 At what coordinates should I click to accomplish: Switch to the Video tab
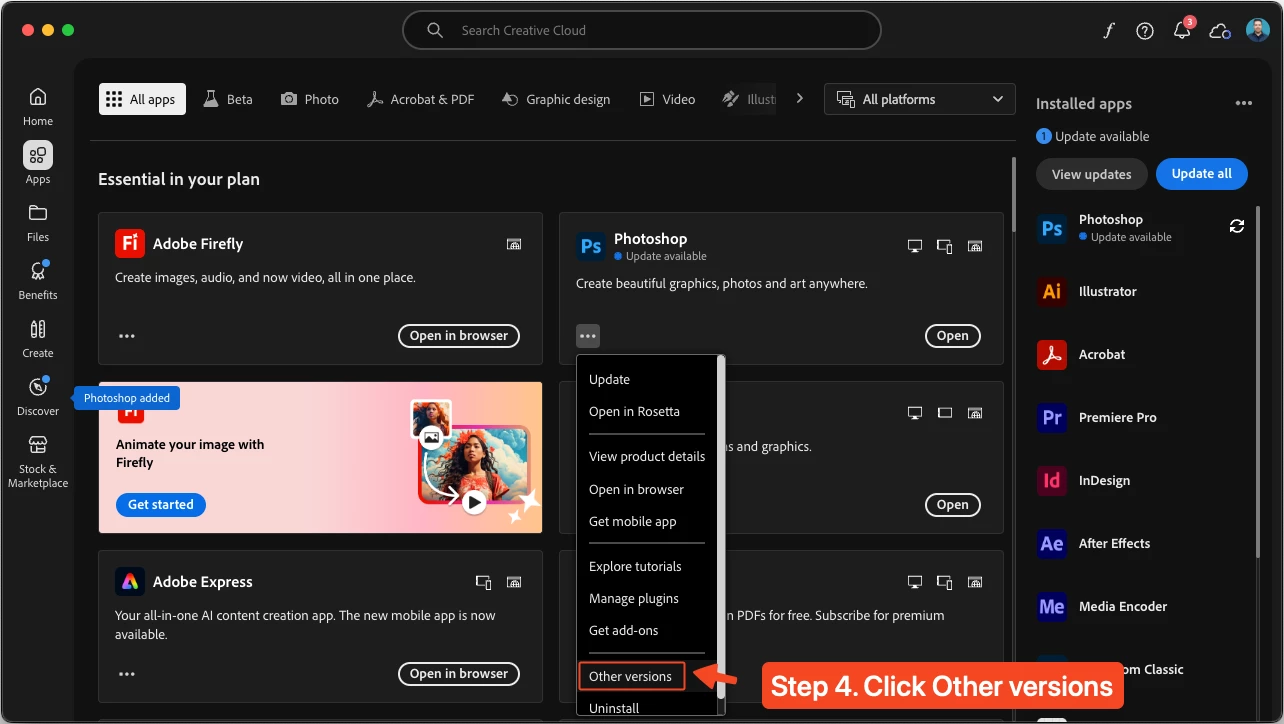tap(667, 99)
